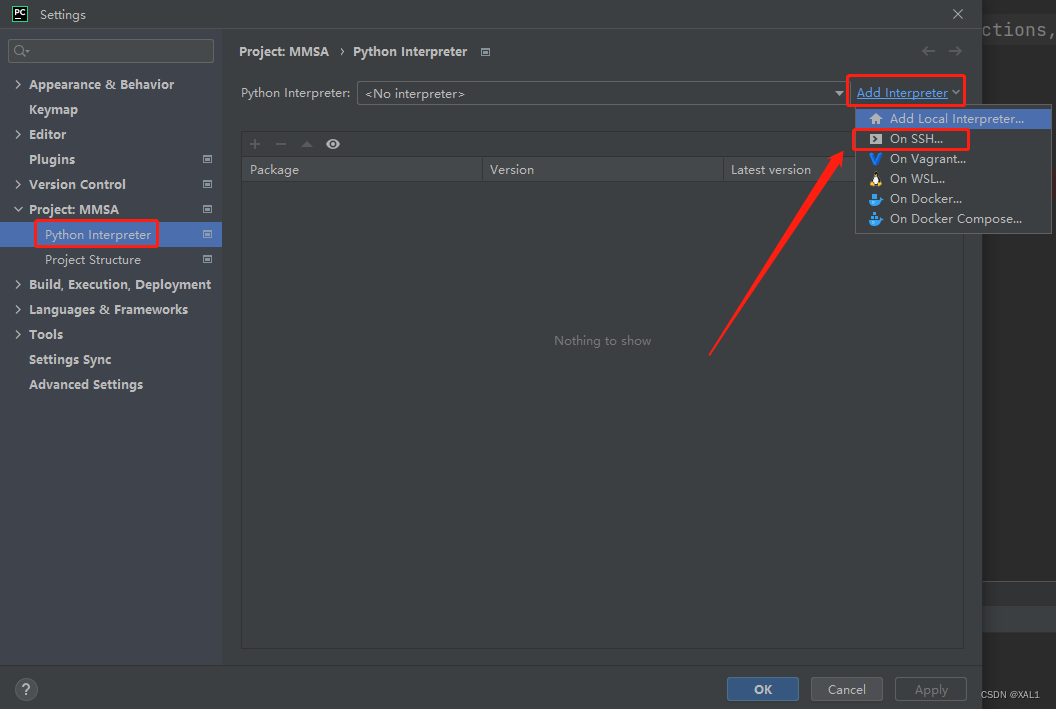The width and height of the screenshot is (1056, 709).
Task: Expand Build, Execution, Deployment section
Action: click(18, 285)
